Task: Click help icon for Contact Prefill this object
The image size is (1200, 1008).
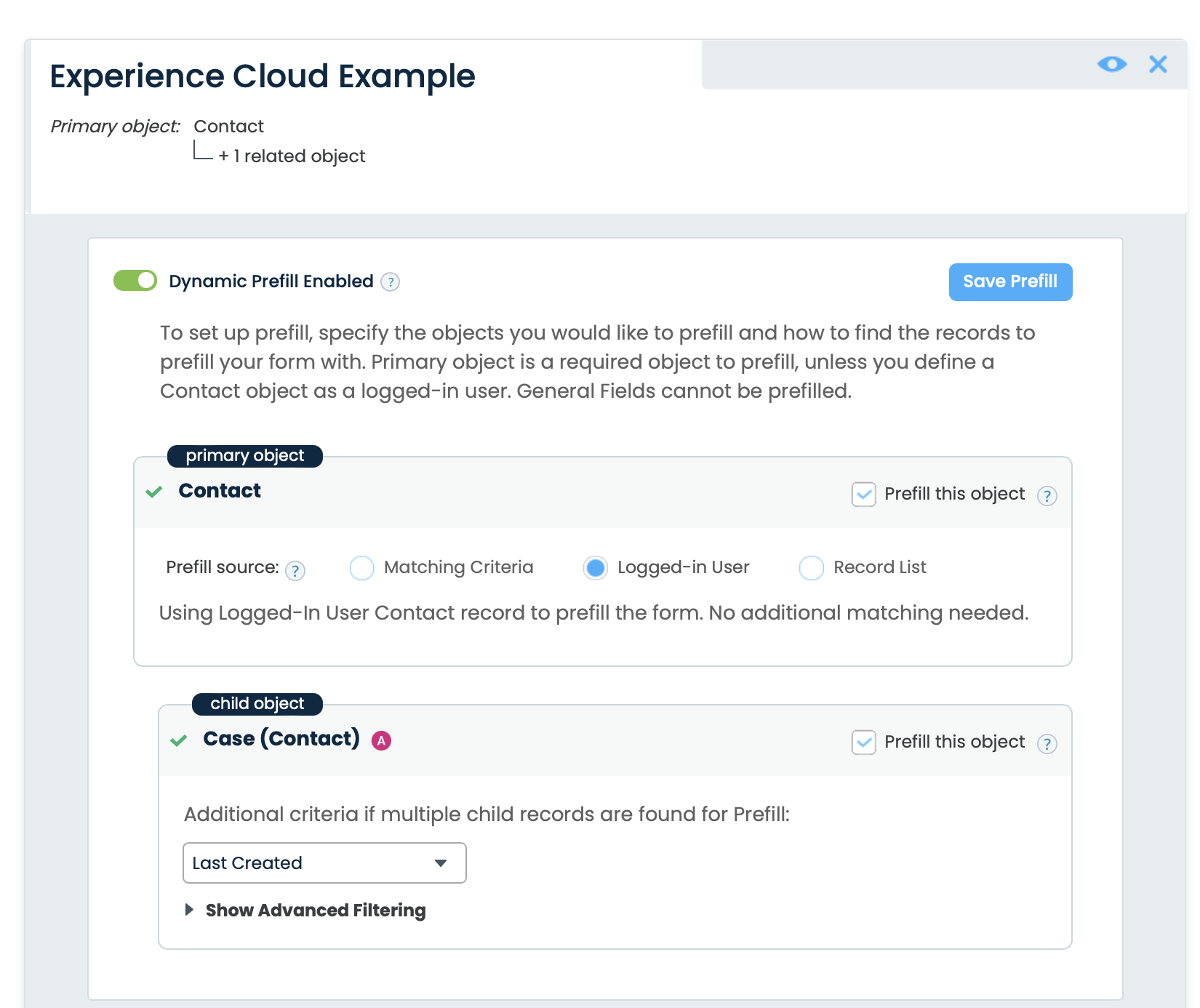Action: 1047,496
